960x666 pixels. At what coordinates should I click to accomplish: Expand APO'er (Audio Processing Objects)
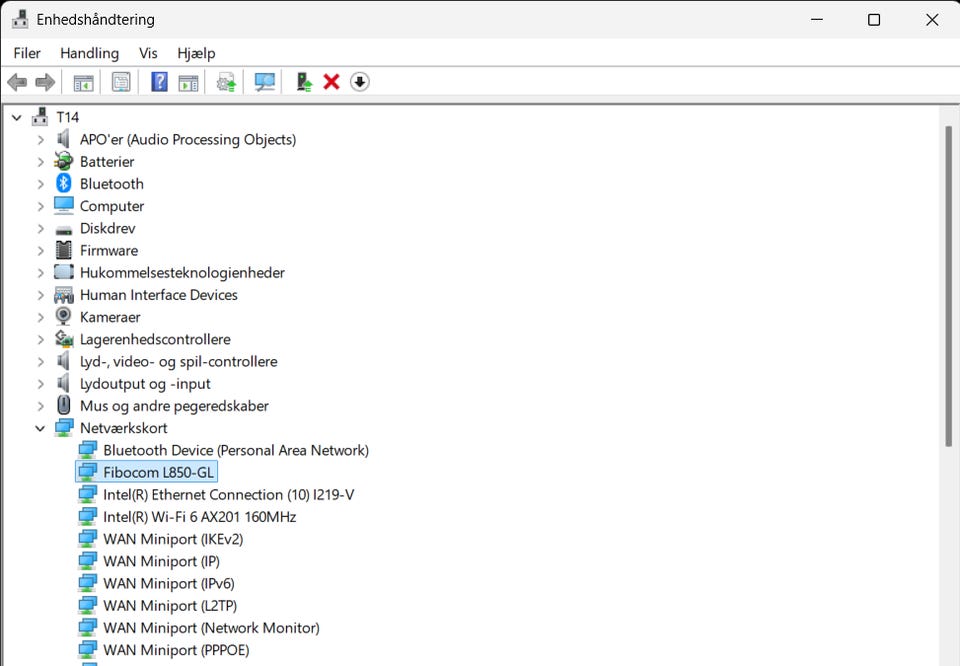click(x=40, y=140)
